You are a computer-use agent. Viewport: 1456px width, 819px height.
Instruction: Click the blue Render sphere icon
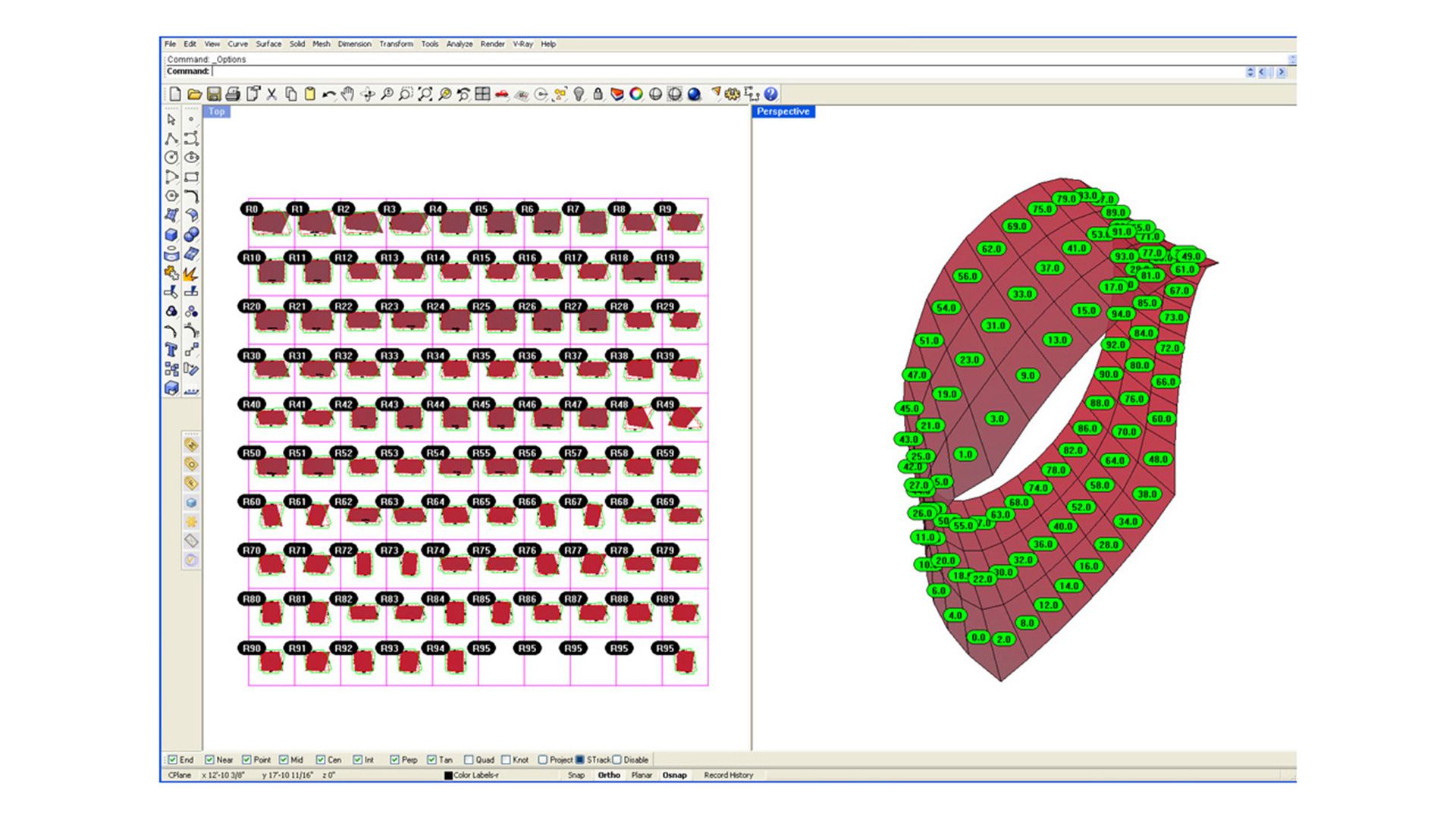click(694, 94)
